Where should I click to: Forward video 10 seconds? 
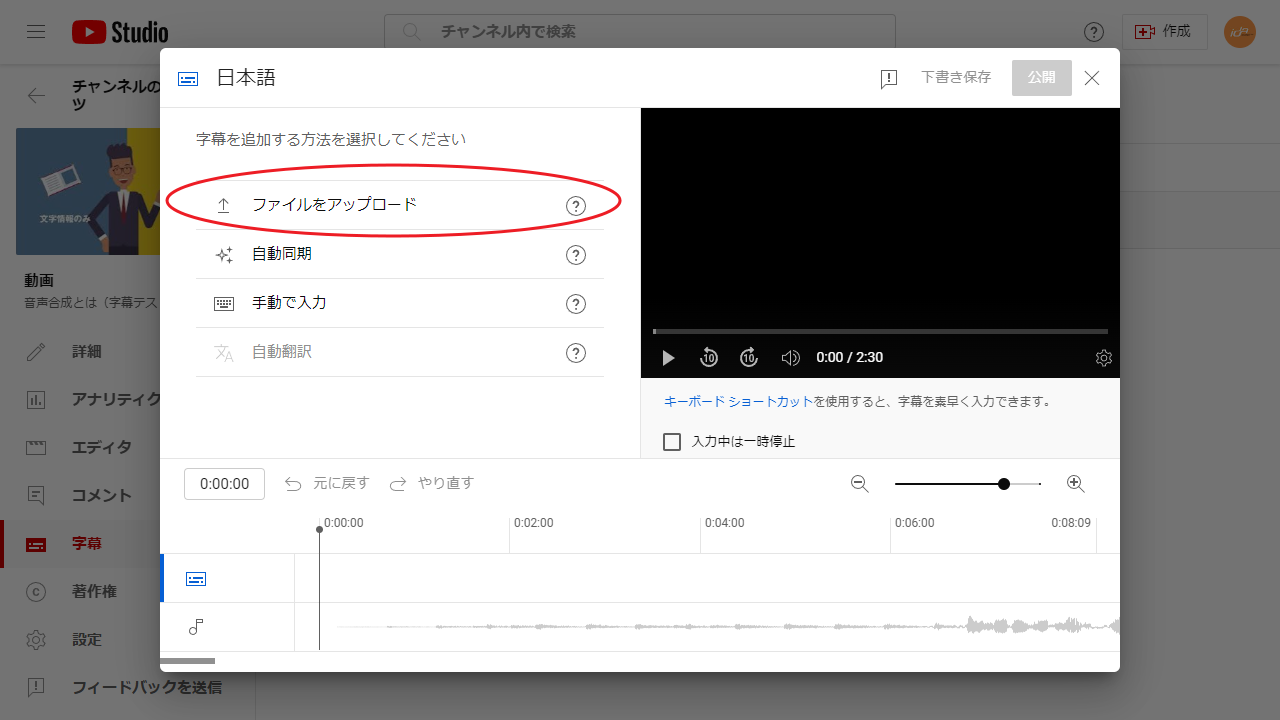tap(749, 357)
